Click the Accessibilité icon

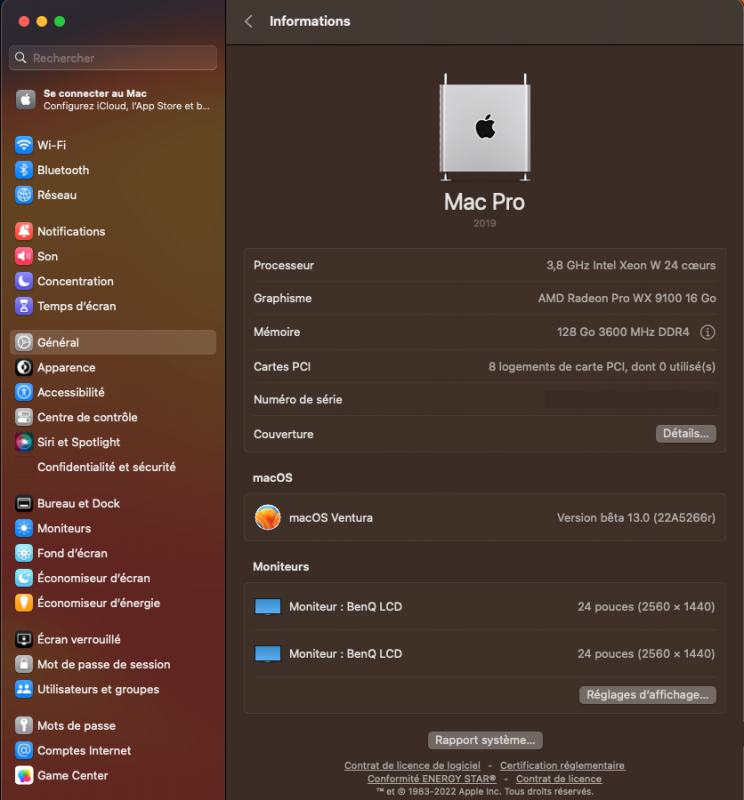[x=24, y=392]
